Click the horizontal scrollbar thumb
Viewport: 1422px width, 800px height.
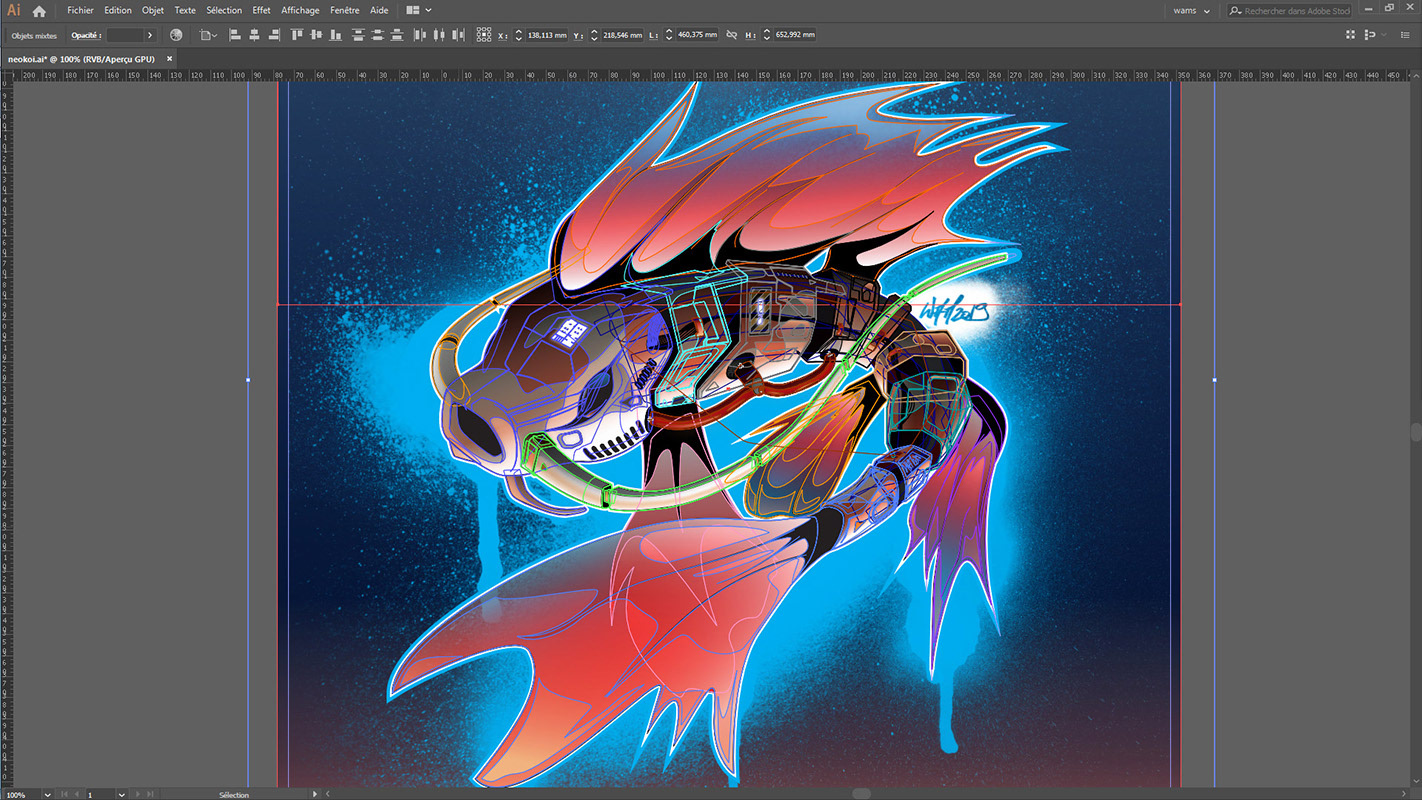pyautogui.click(x=860, y=795)
